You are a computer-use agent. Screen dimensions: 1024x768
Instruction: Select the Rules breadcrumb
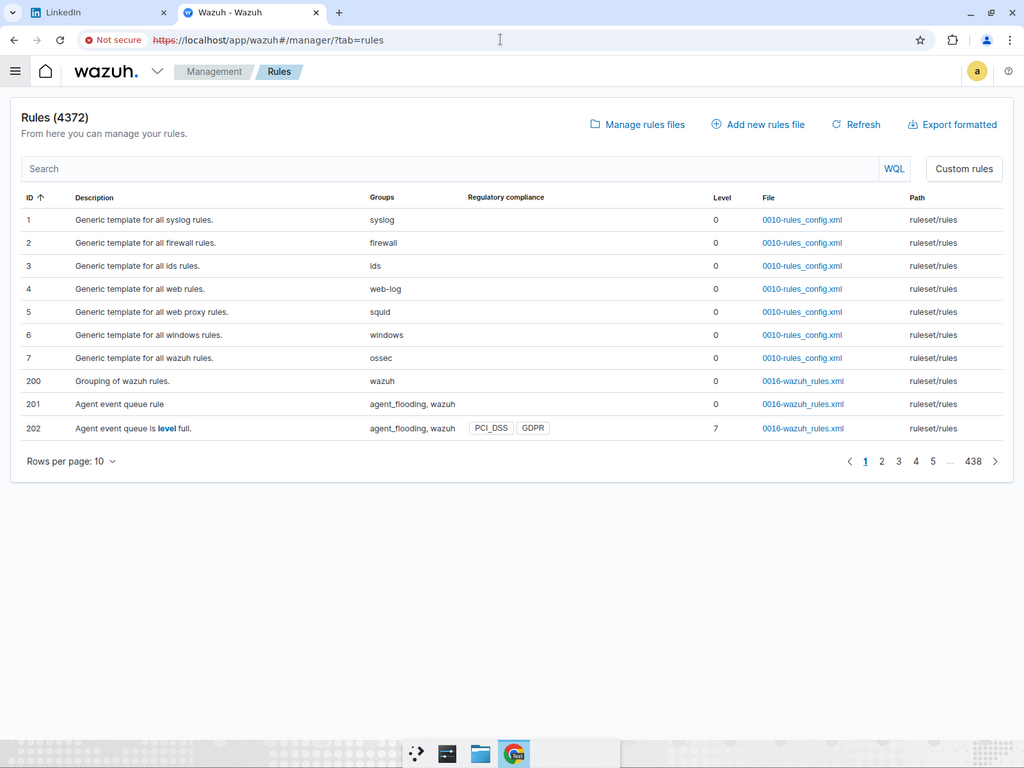click(x=279, y=72)
